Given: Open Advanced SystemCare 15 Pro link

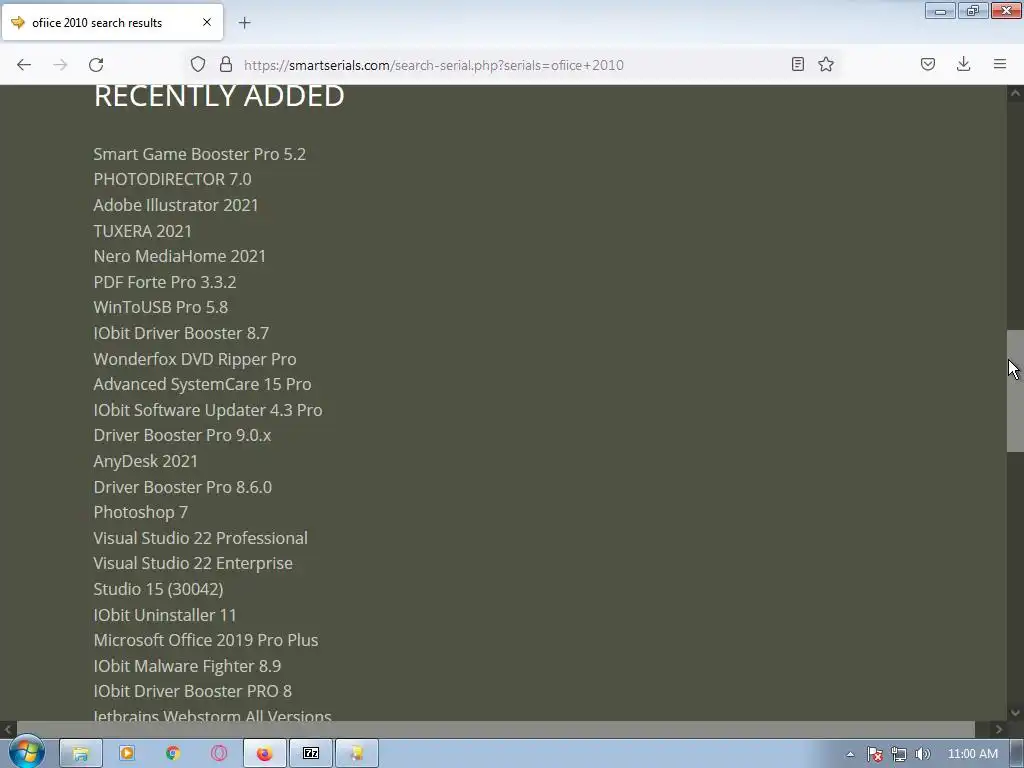Looking at the screenshot, I should click(202, 384).
